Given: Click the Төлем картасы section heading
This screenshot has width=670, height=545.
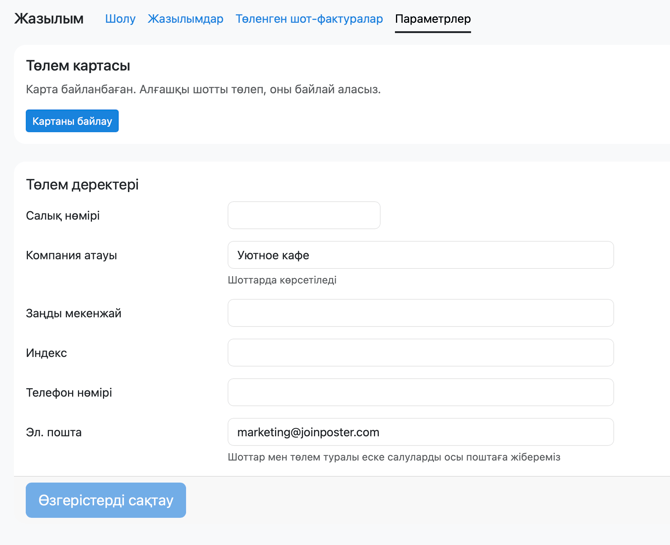Looking at the screenshot, I should (78, 66).
